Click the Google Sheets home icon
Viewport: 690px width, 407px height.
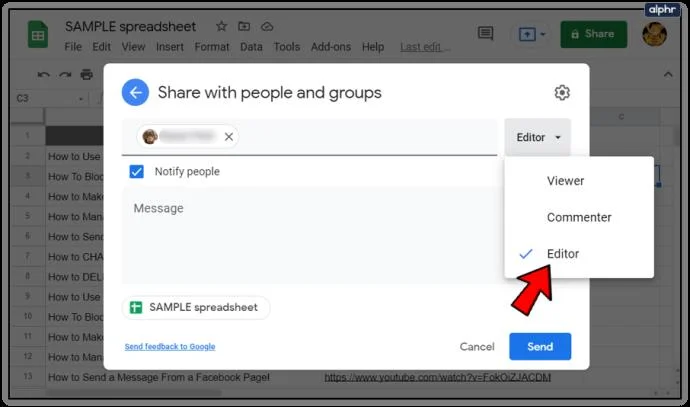(x=38, y=34)
